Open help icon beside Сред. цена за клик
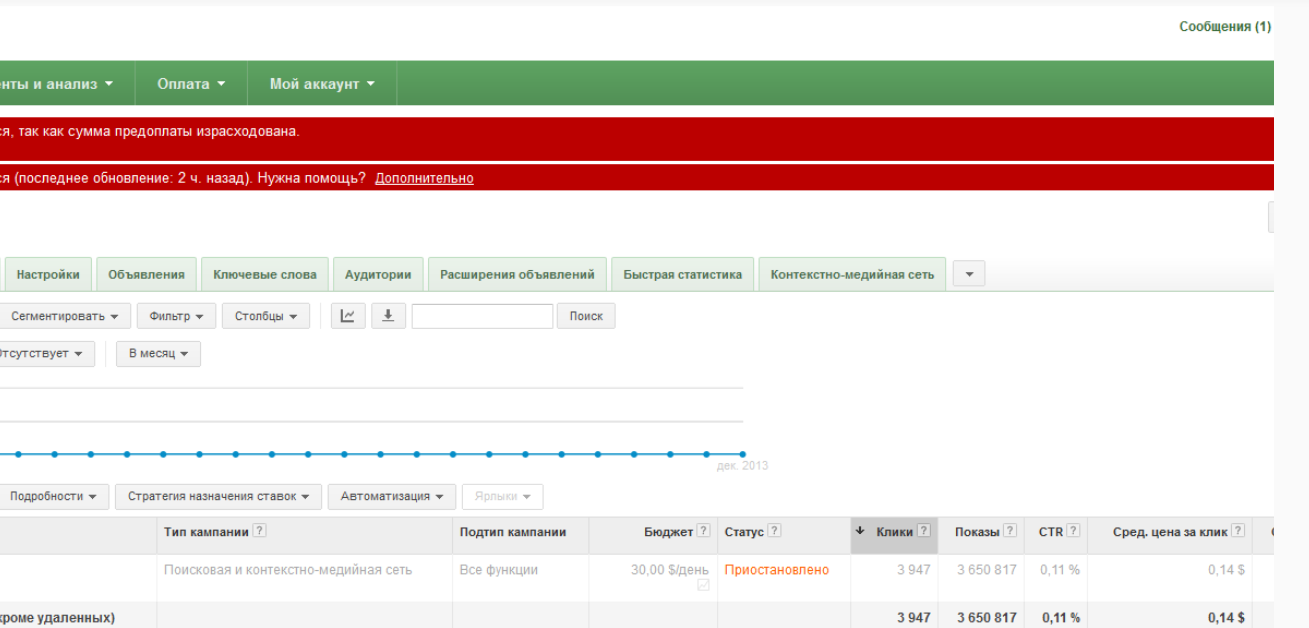Screen dimensions: 1309x628 1239,531
